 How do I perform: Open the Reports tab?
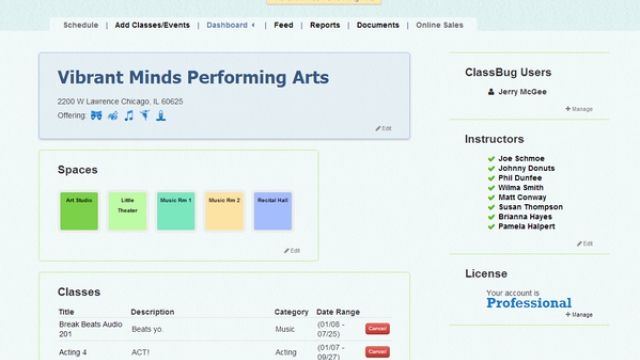coord(325,25)
